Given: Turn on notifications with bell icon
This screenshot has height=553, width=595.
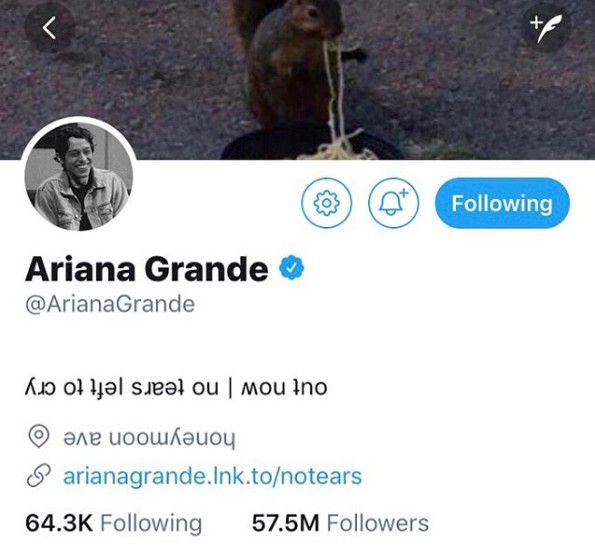Looking at the screenshot, I should click(x=394, y=203).
